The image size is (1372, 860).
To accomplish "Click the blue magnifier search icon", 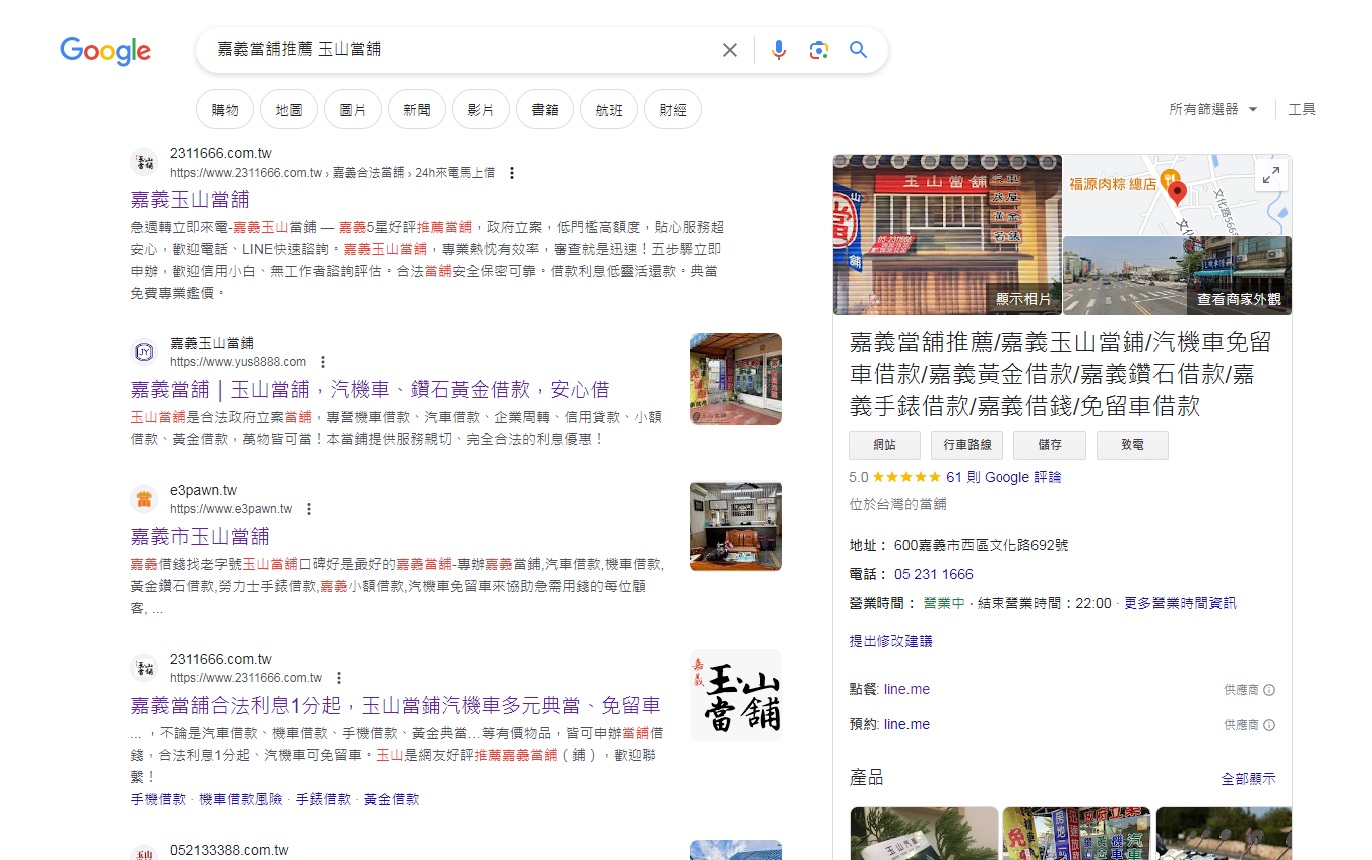I will (x=858, y=50).
